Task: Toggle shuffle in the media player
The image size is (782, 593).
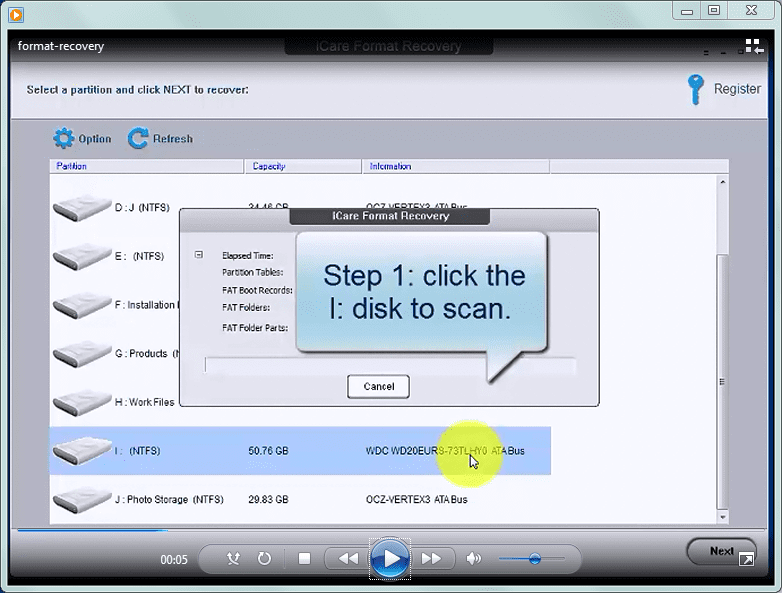Action: pos(233,559)
